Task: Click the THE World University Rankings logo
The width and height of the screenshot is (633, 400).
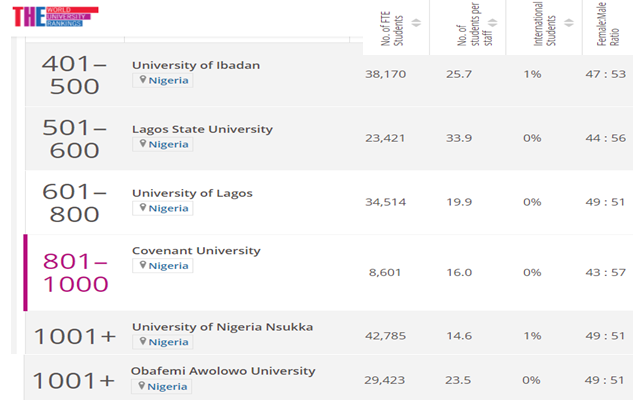Action: (x=55, y=17)
